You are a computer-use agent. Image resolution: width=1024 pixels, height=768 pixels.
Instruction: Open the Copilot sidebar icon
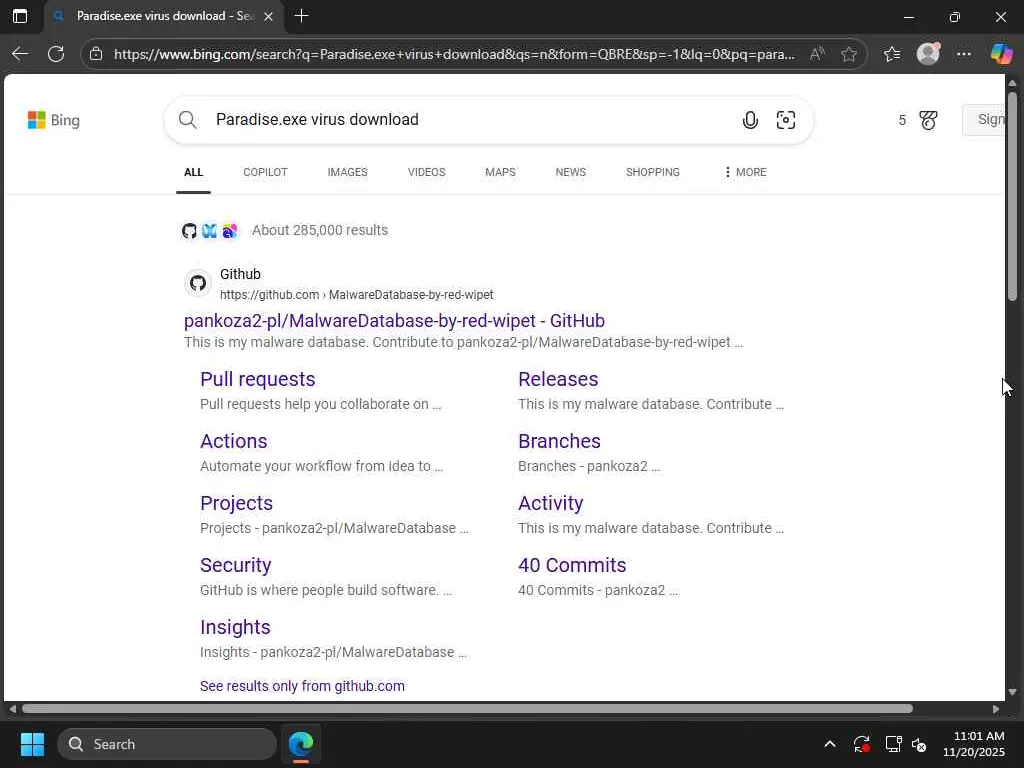point(1000,54)
